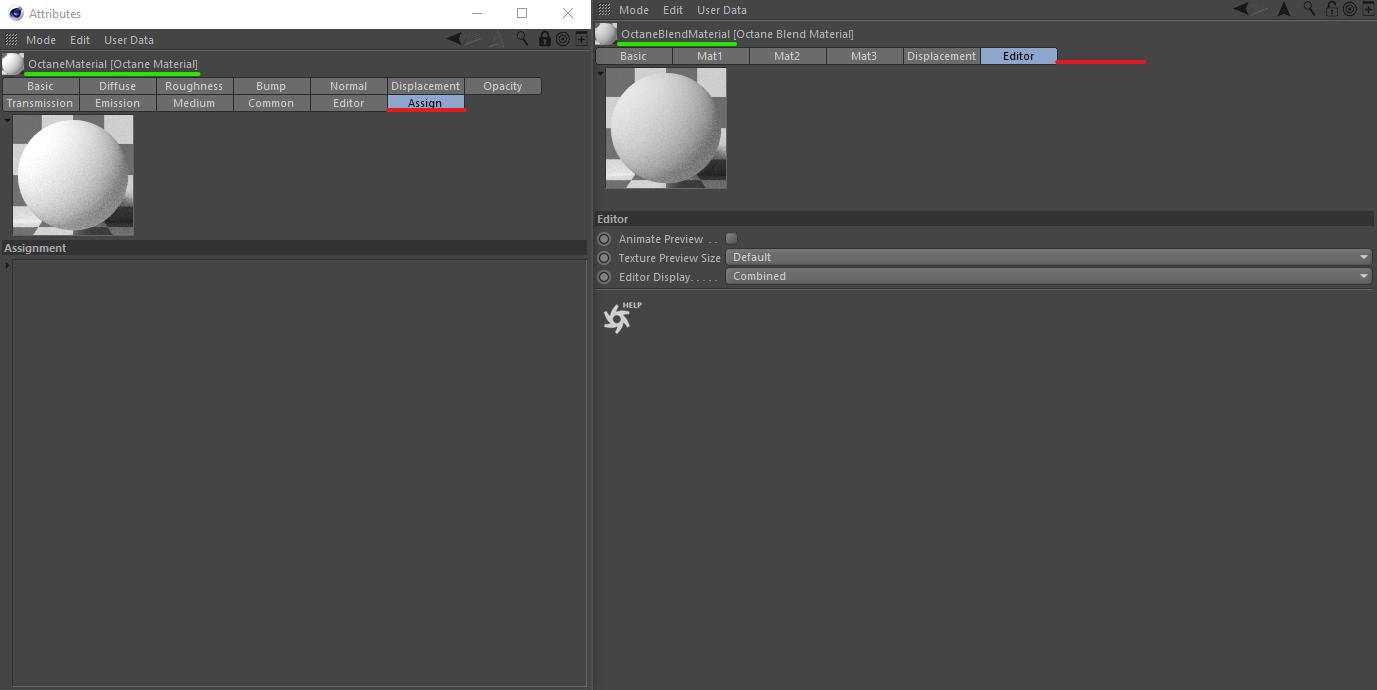The width and height of the screenshot is (1377, 690).
Task: Open Basic tab in Blend Material panel
Action: point(633,56)
